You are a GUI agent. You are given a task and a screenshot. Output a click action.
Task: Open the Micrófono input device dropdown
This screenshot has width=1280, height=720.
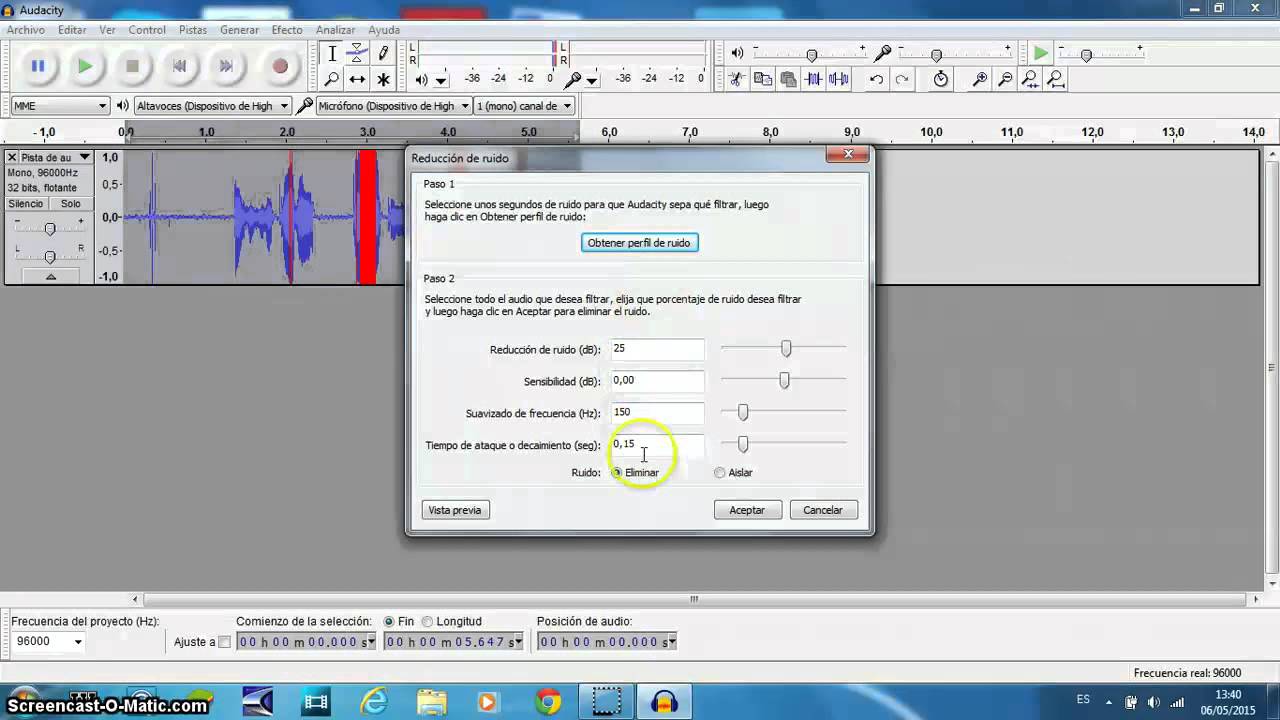point(464,106)
